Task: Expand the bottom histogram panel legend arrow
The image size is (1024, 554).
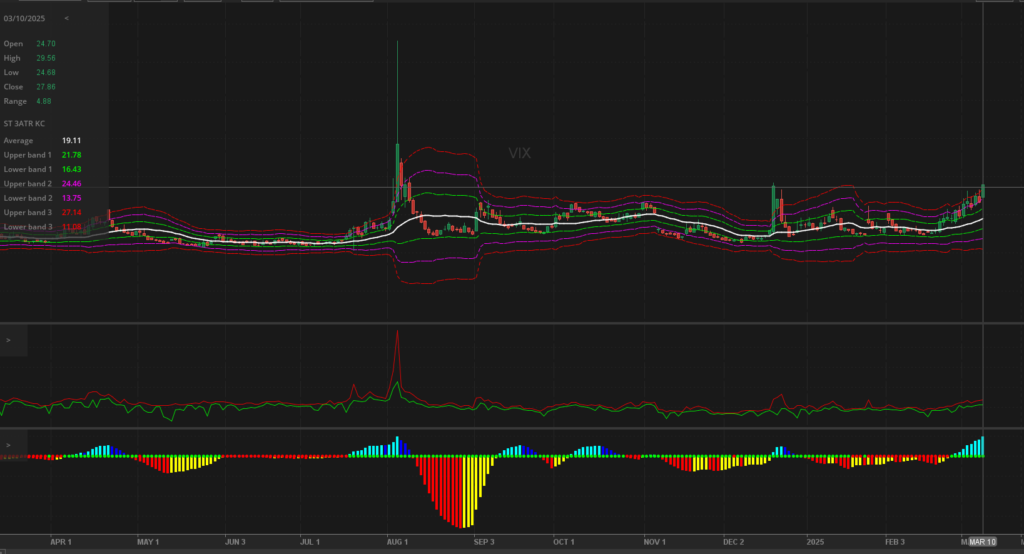Action: coord(8,445)
